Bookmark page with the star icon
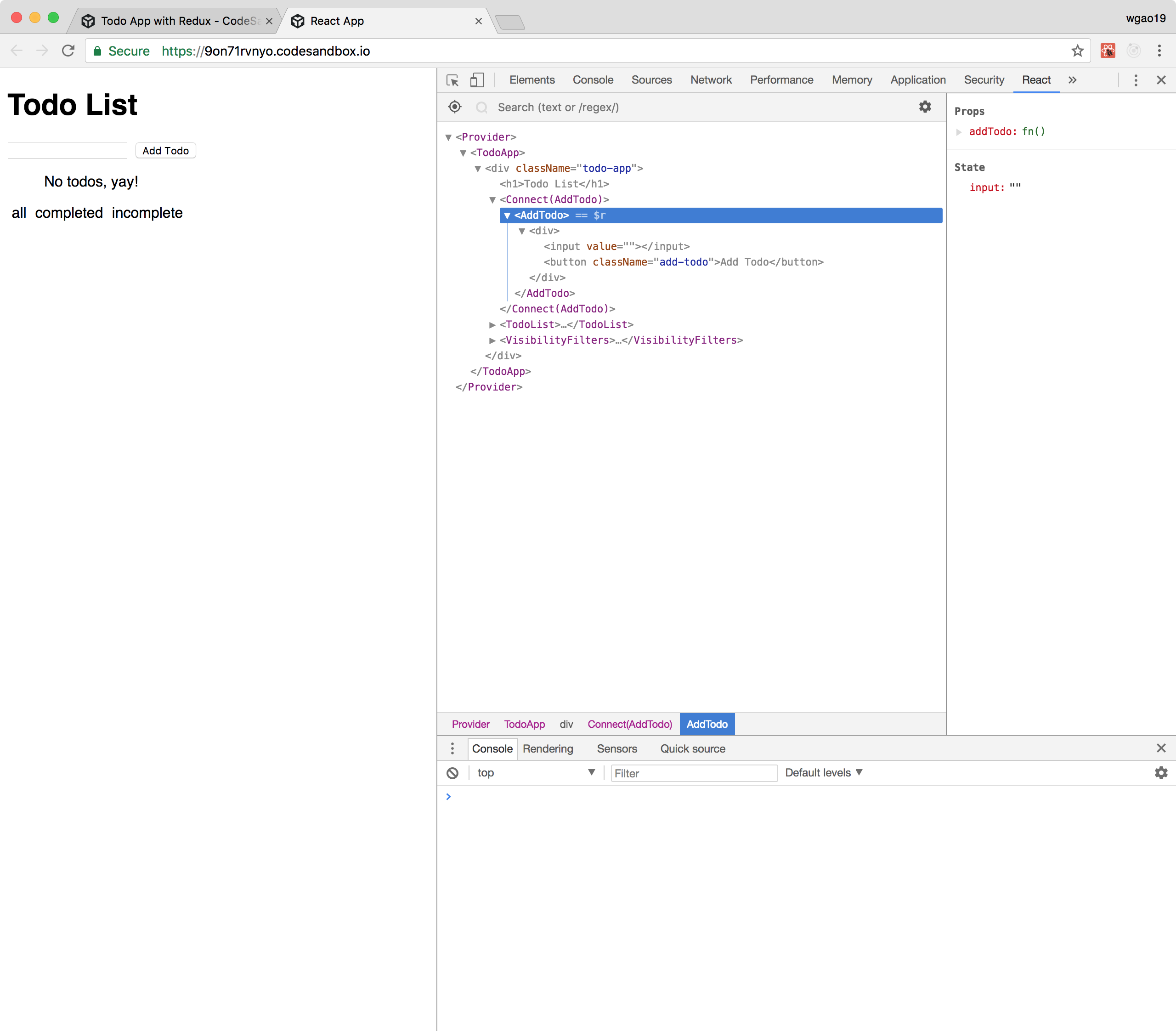 [1077, 51]
